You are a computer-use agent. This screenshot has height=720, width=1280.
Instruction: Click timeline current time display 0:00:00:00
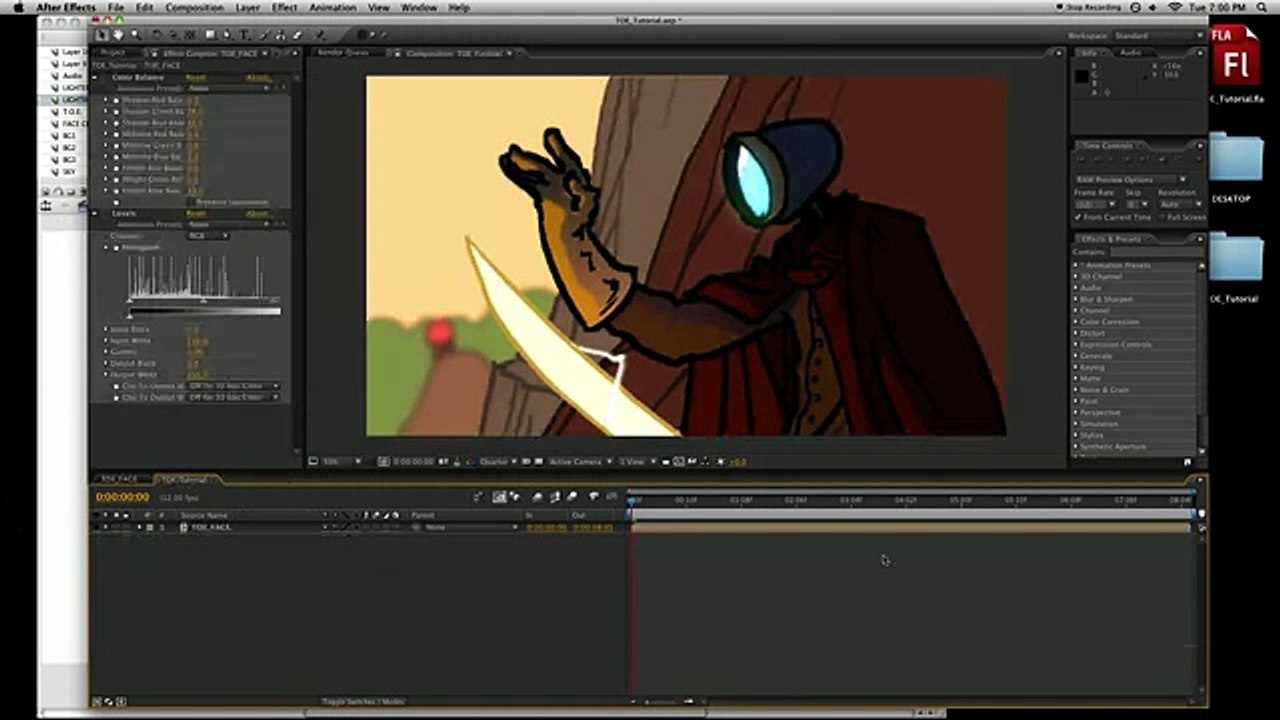click(x=122, y=497)
